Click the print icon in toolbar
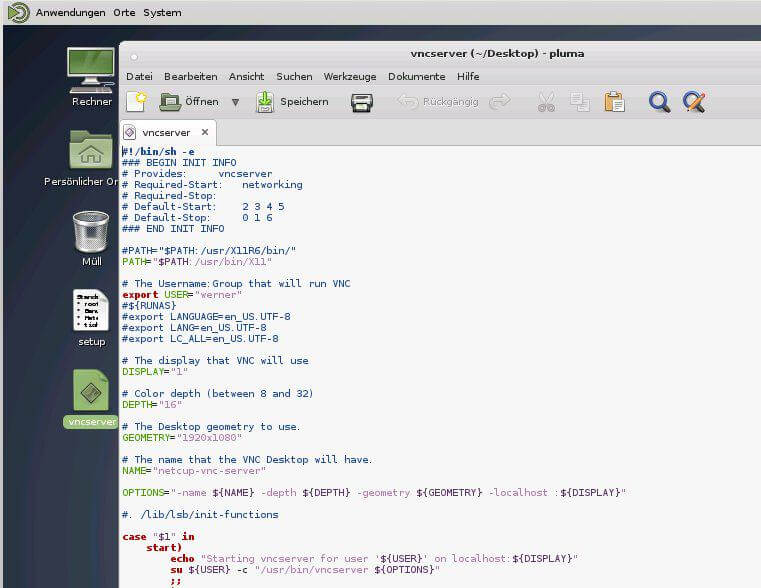Image resolution: width=761 pixels, height=588 pixels. pos(361,102)
